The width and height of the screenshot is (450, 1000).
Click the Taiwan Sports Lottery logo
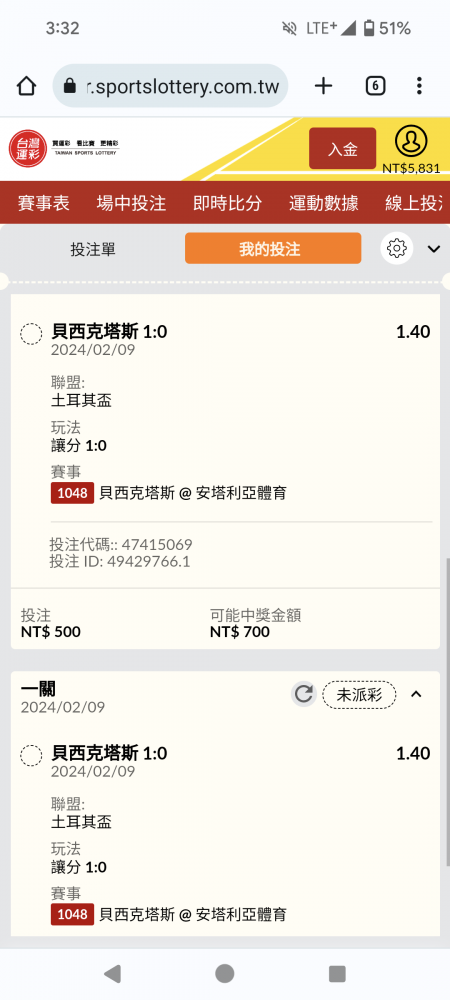[x=64, y=149]
